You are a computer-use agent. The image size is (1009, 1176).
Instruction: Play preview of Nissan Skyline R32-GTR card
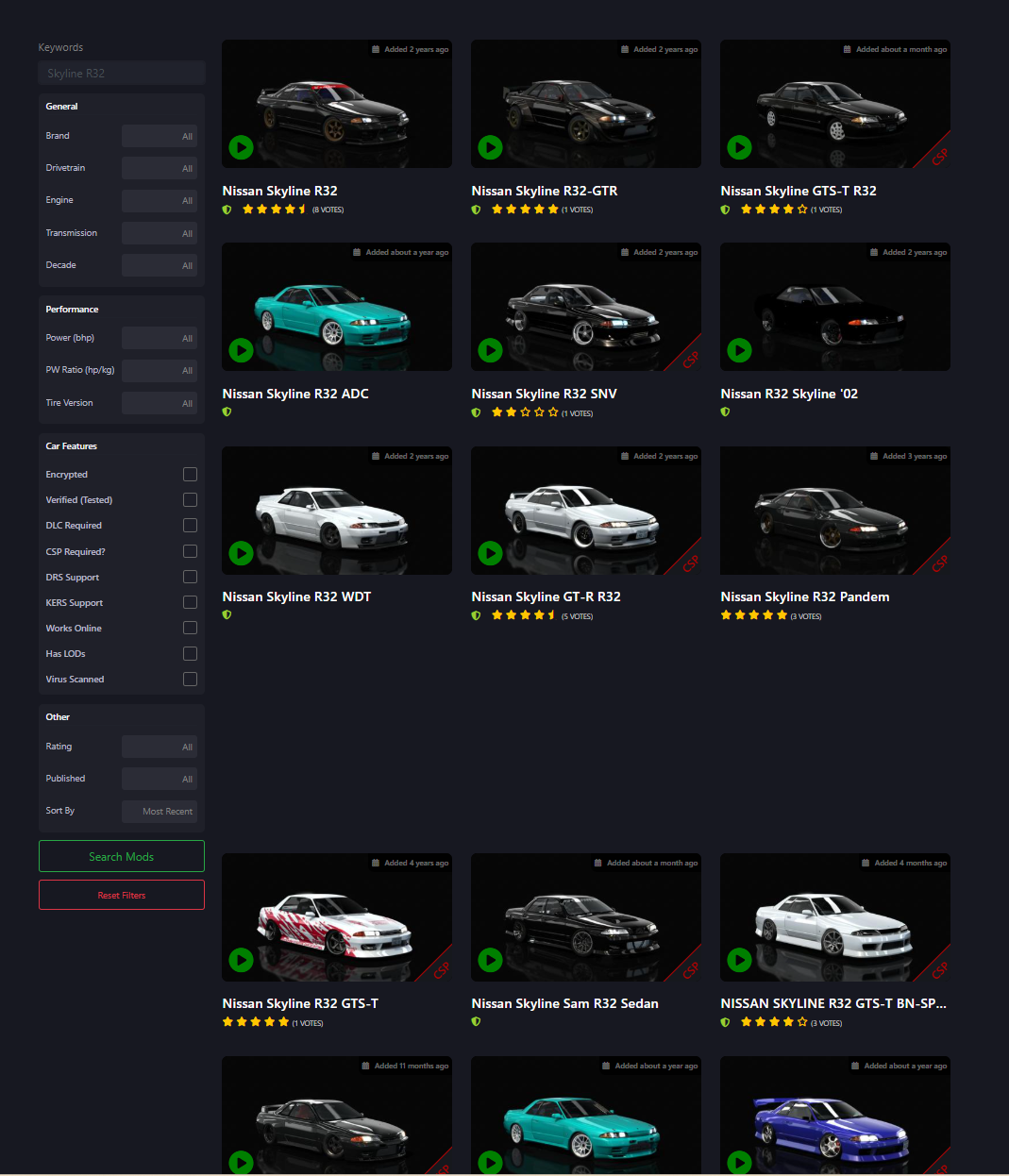490,147
